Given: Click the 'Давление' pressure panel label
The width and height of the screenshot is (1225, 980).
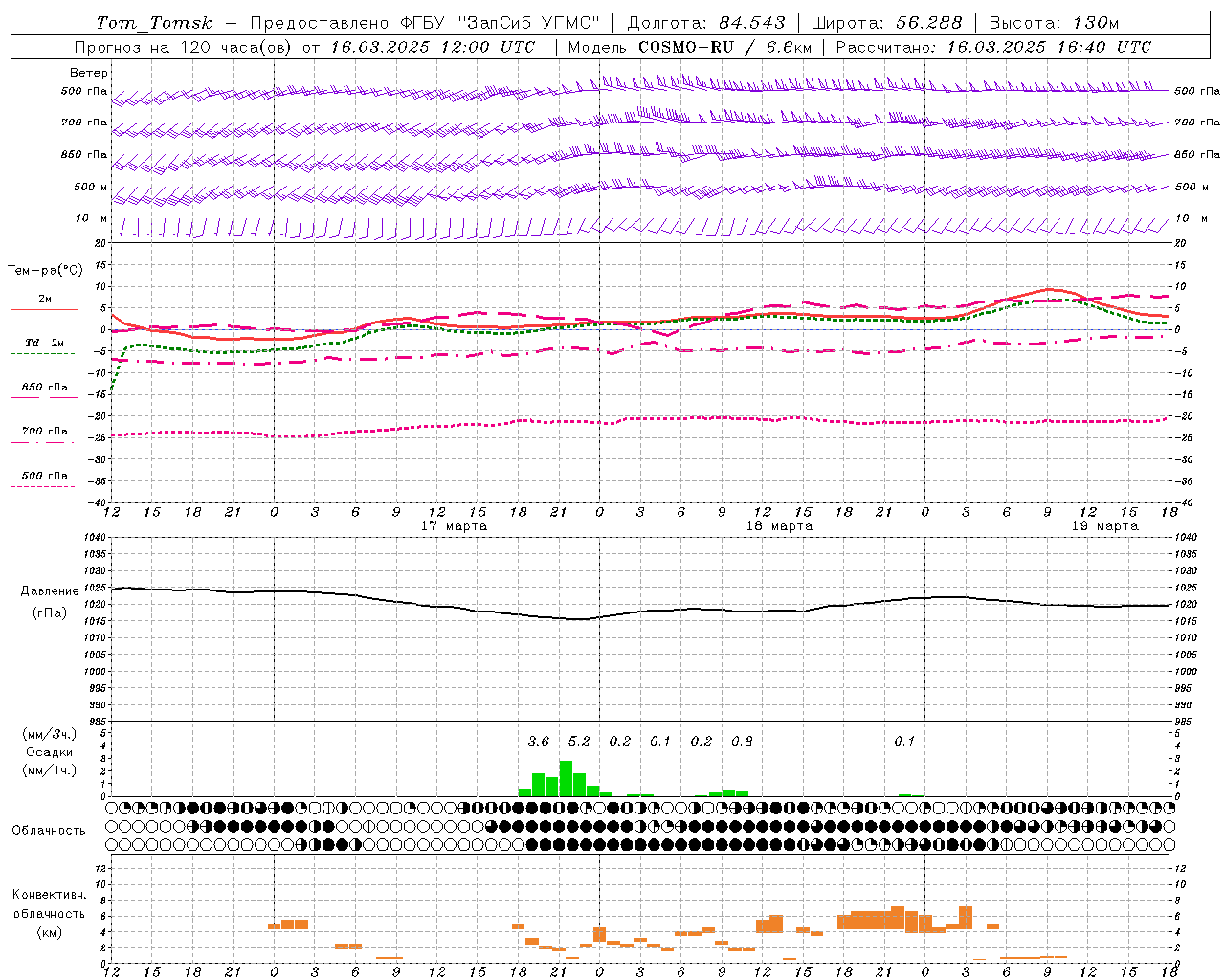Looking at the screenshot, I should [50, 591].
